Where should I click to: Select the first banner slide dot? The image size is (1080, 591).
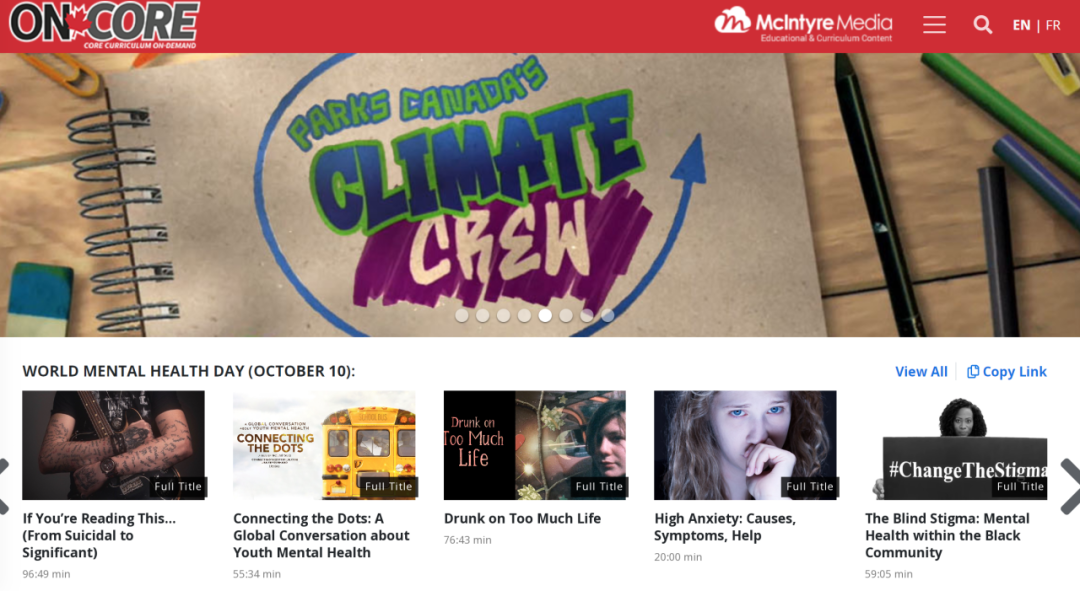click(x=462, y=315)
